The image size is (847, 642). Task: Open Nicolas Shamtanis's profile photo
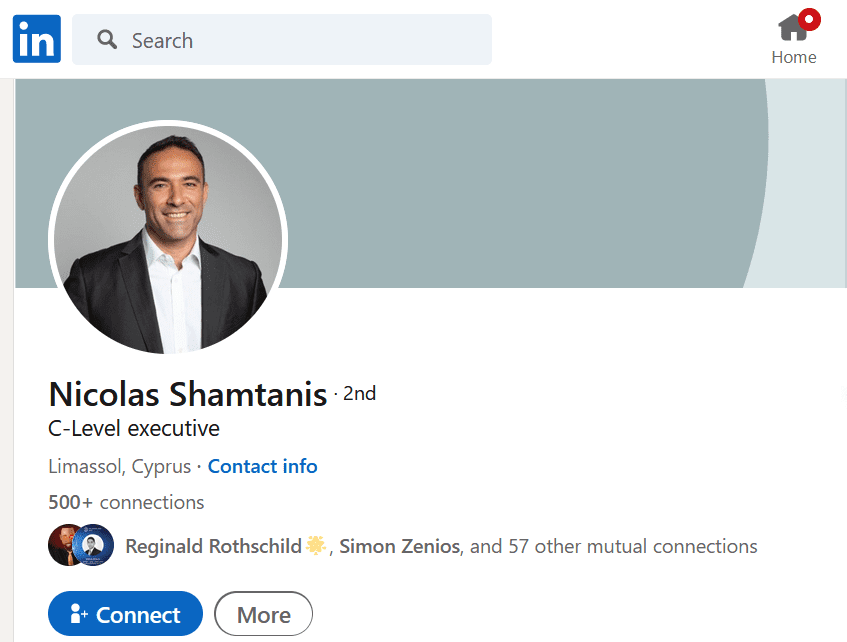[168, 238]
